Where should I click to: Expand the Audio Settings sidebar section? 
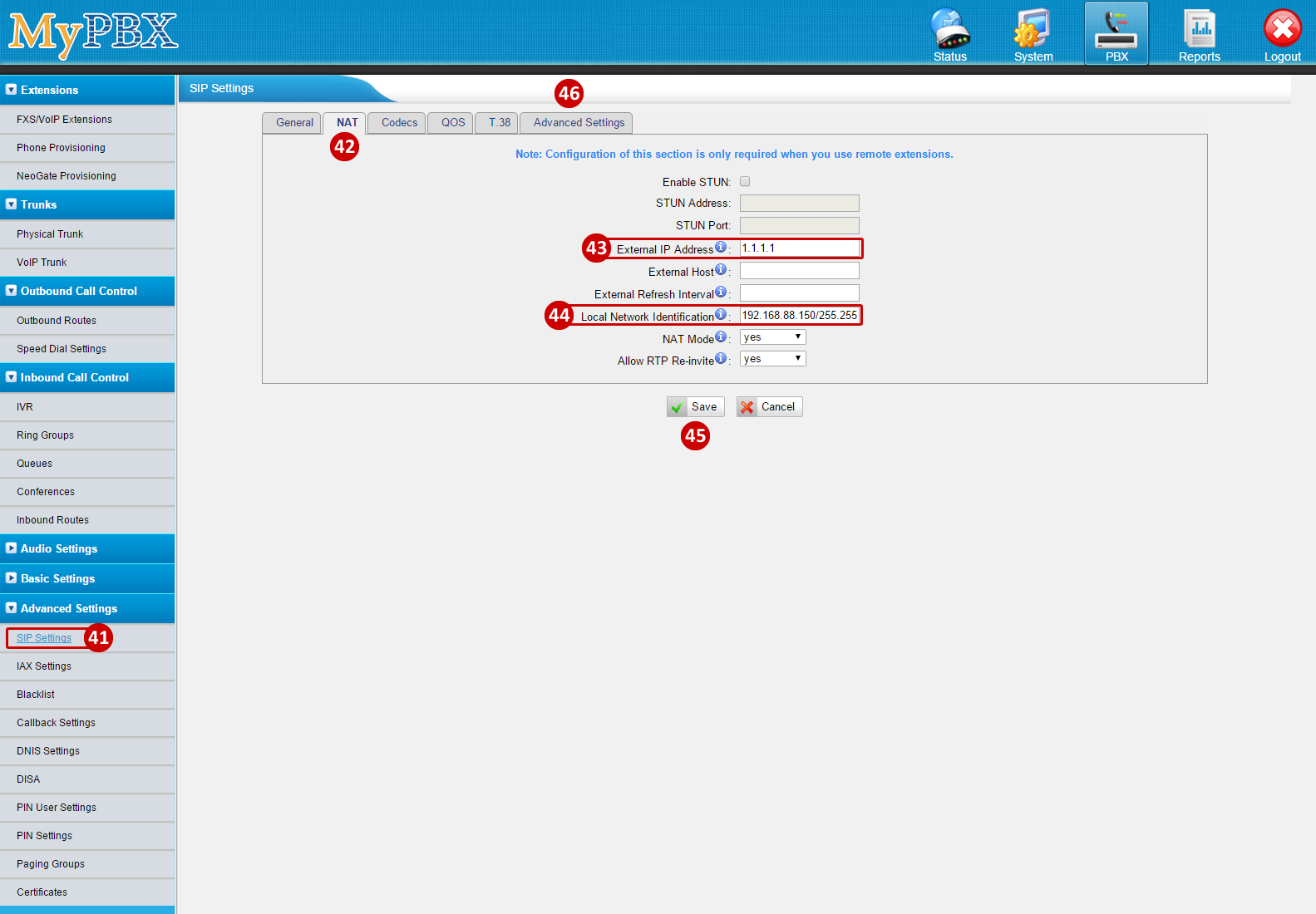click(58, 548)
